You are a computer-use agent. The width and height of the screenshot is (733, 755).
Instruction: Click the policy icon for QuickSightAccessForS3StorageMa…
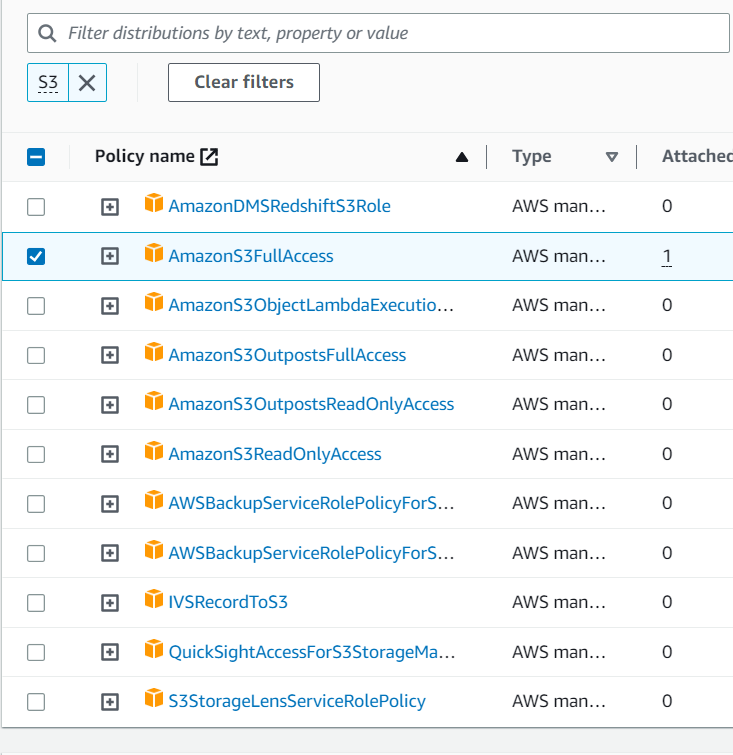(154, 649)
